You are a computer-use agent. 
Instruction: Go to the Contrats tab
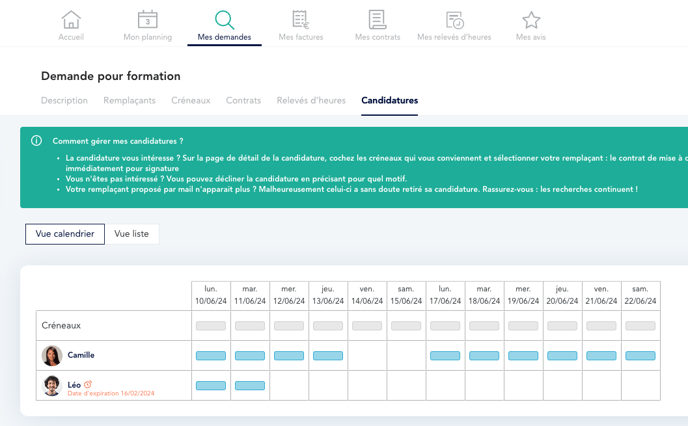click(x=243, y=101)
